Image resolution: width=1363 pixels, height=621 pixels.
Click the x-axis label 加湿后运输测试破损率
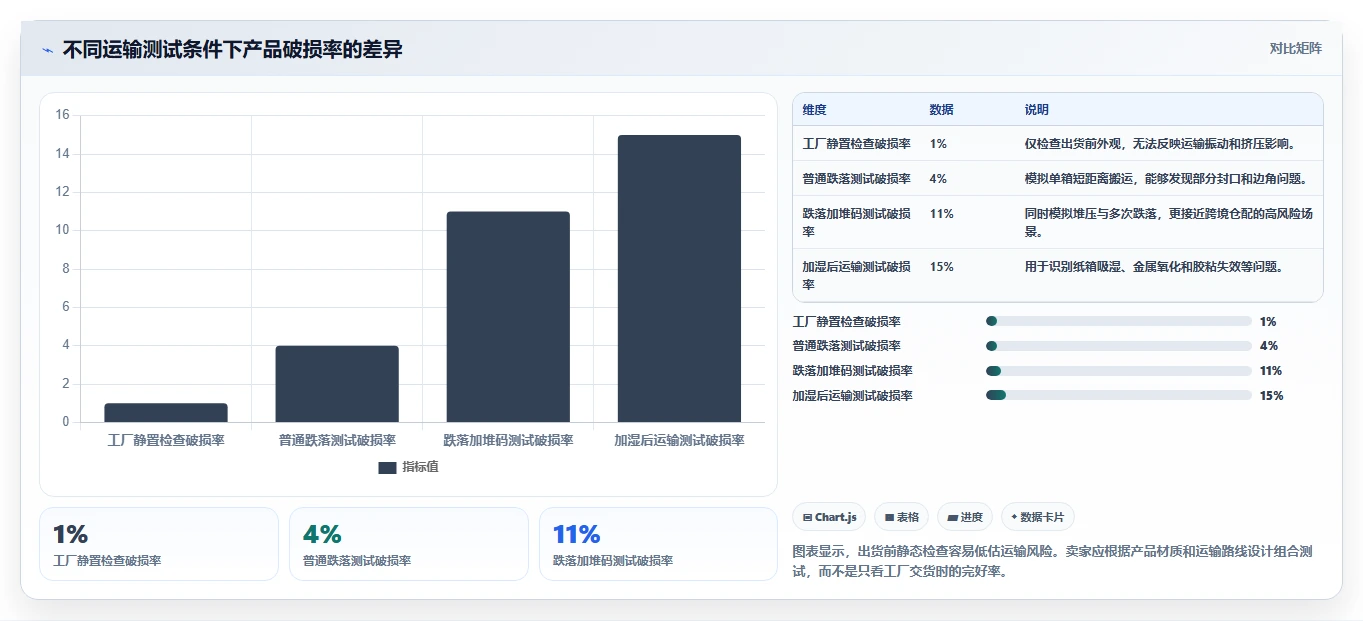pyautogui.click(x=679, y=440)
